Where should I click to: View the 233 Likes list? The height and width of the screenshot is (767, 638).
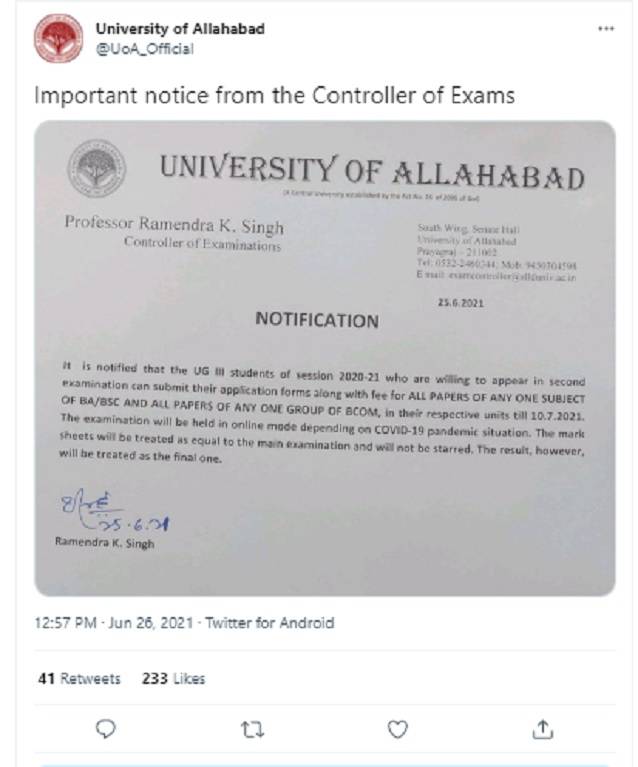pyautogui.click(x=174, y=678)
